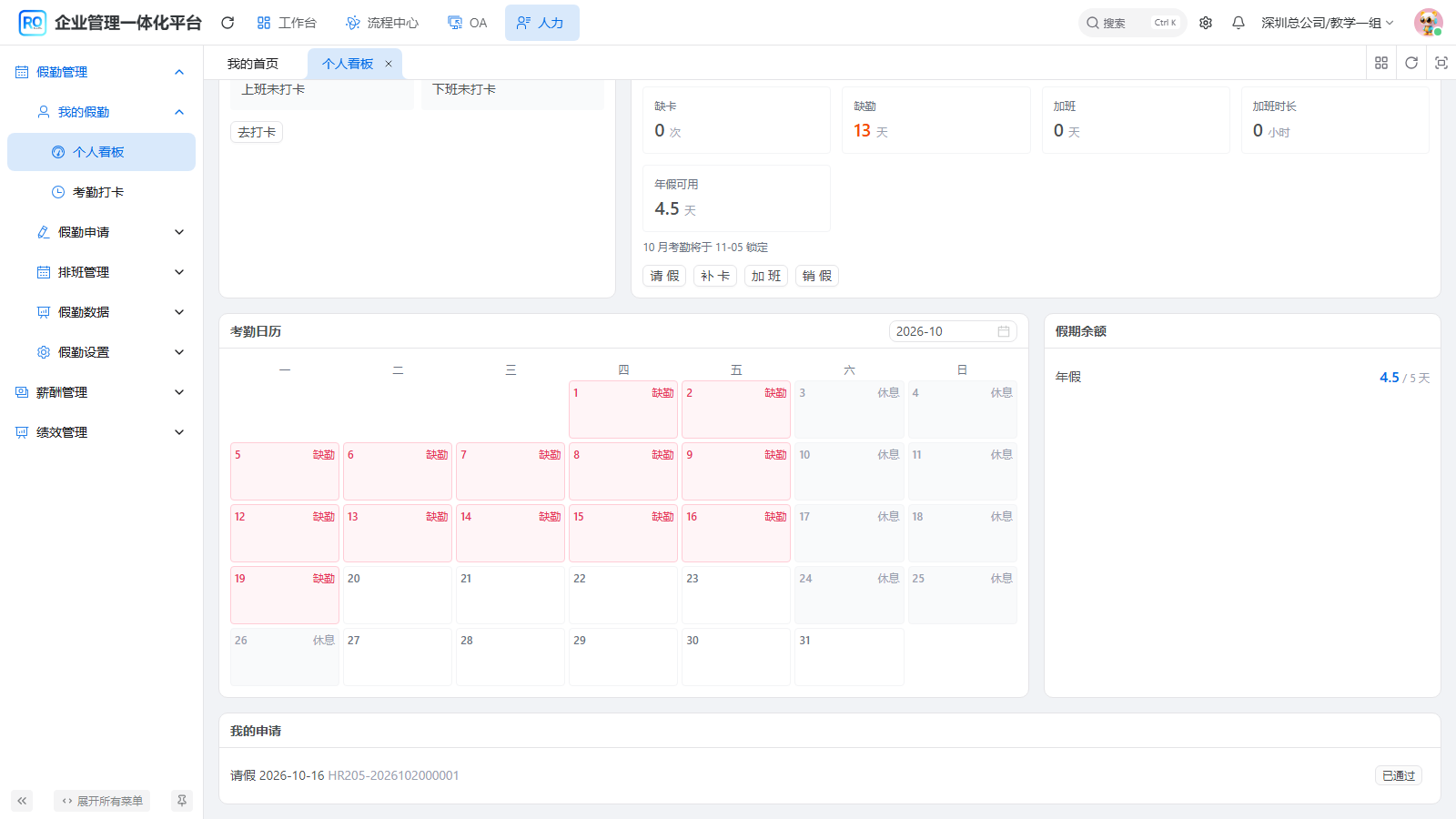Switch to the 流程中心 top menu

pos(382,23)
